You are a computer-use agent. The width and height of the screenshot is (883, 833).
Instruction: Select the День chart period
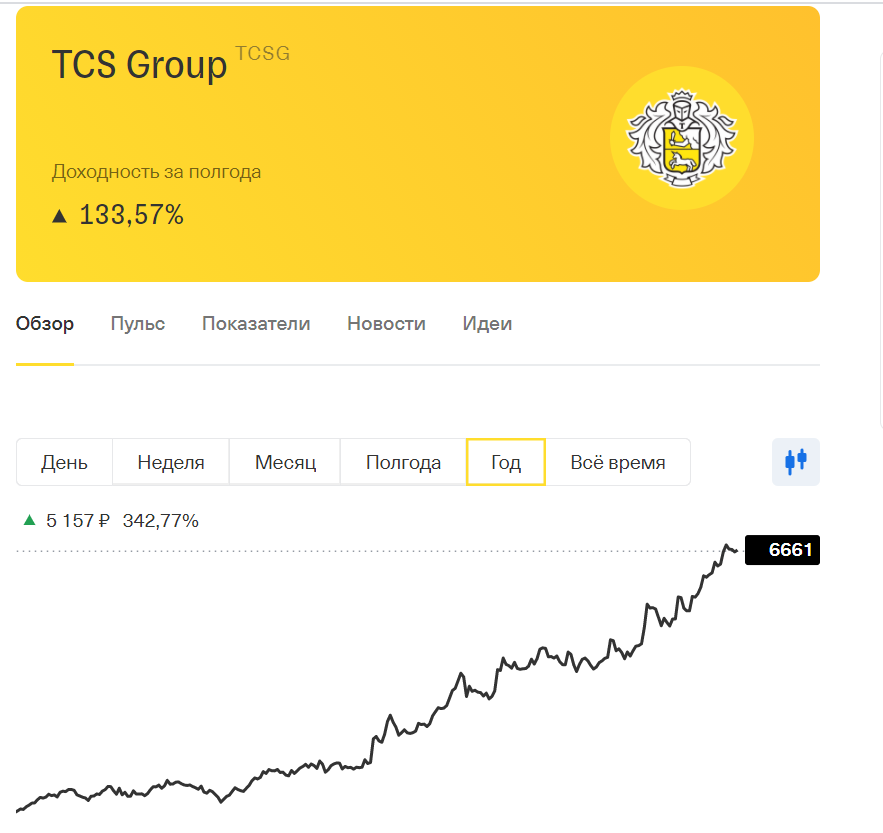pyautogui.click(x=64, y=463)
